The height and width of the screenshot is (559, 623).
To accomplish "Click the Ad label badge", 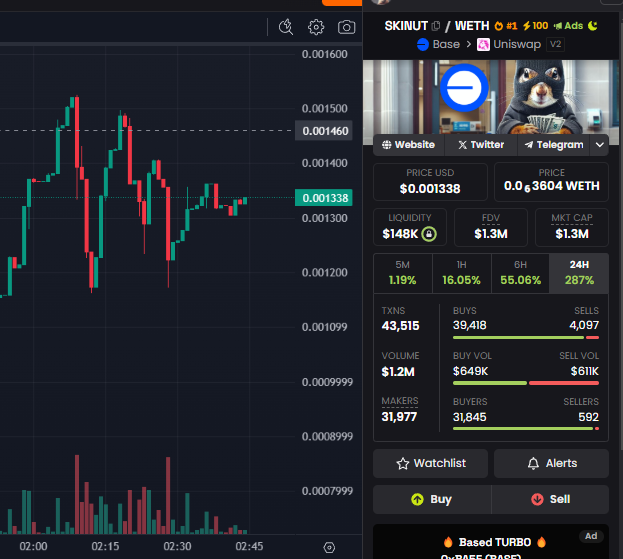I will click(591, 536).
